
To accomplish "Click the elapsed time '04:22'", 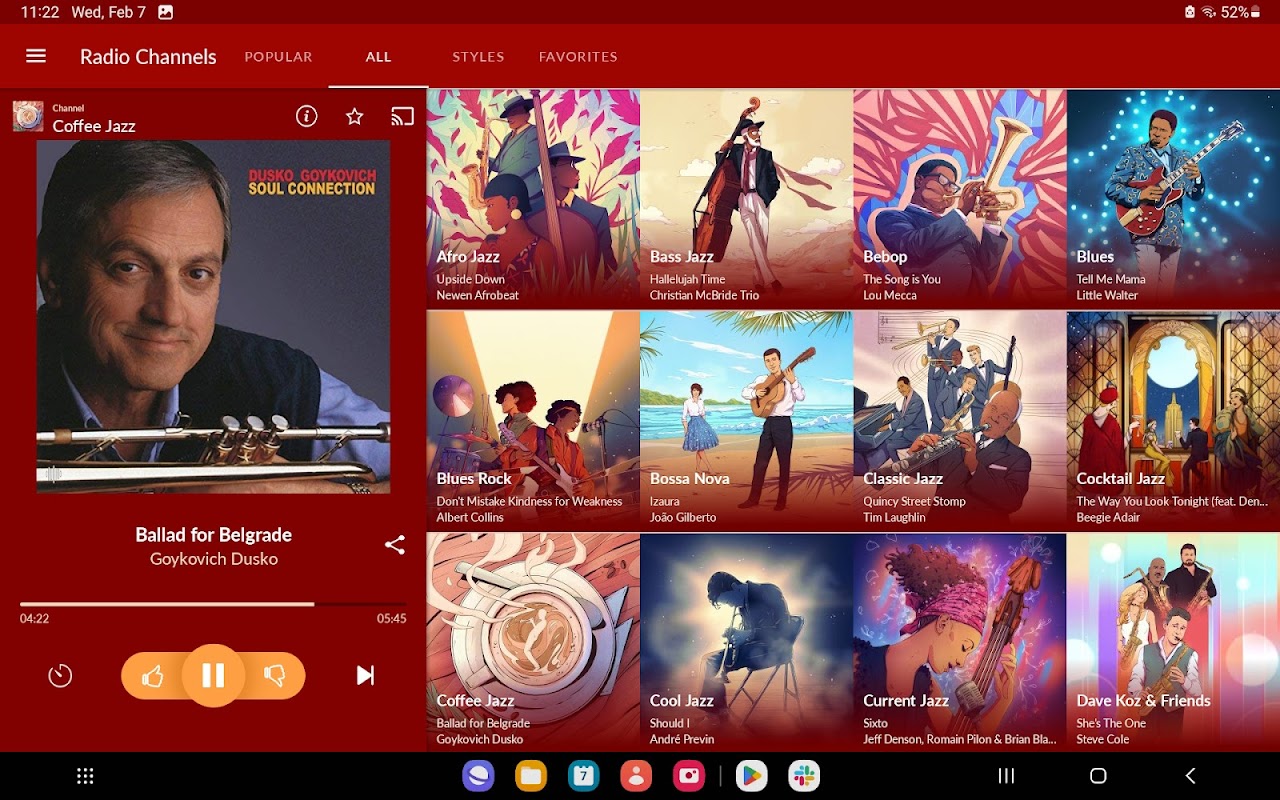I will [34, 619].
